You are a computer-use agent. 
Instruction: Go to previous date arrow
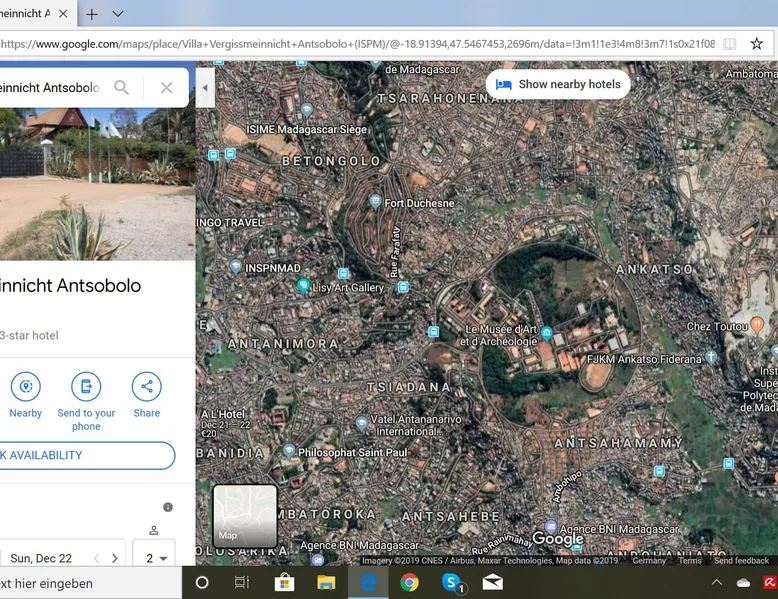tap(97, 558)
